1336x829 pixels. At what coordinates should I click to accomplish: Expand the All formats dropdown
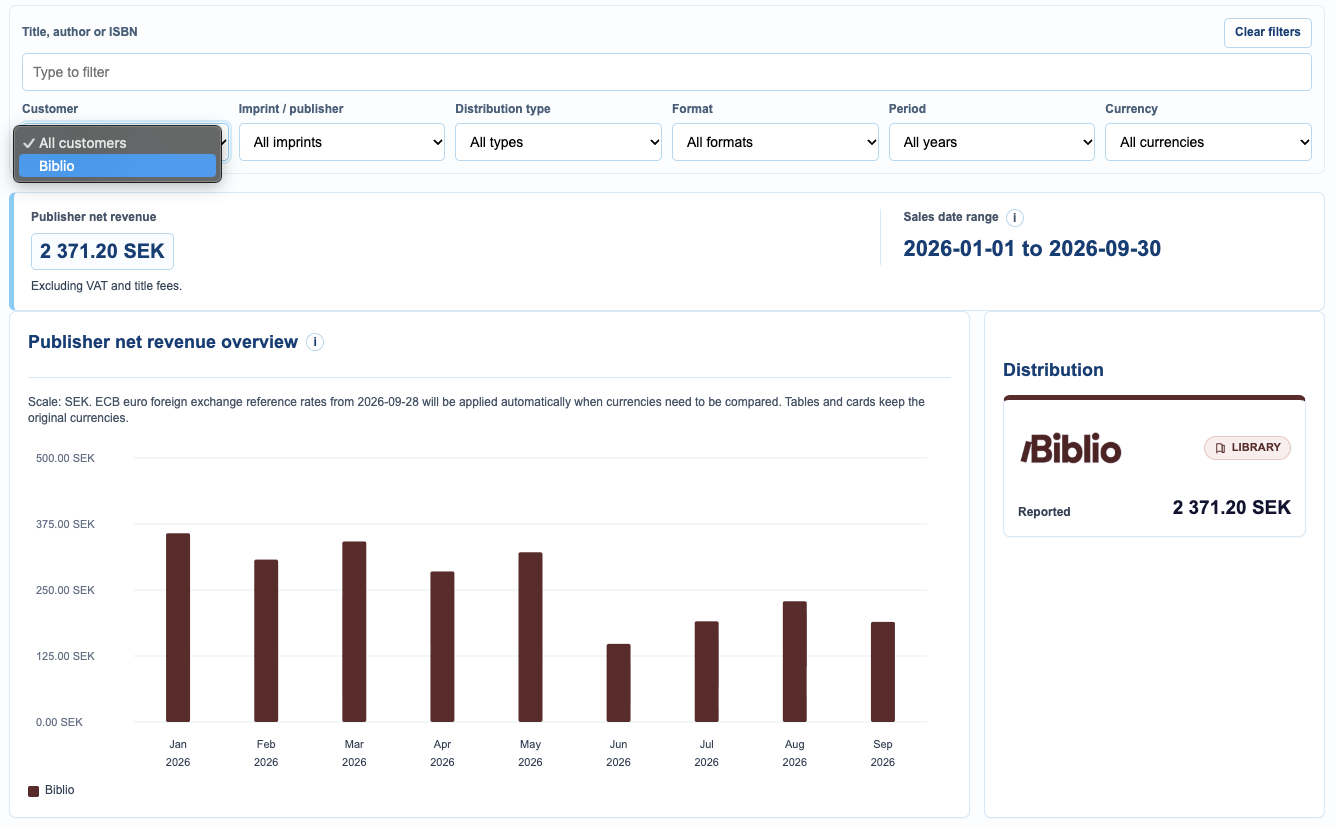775,142
